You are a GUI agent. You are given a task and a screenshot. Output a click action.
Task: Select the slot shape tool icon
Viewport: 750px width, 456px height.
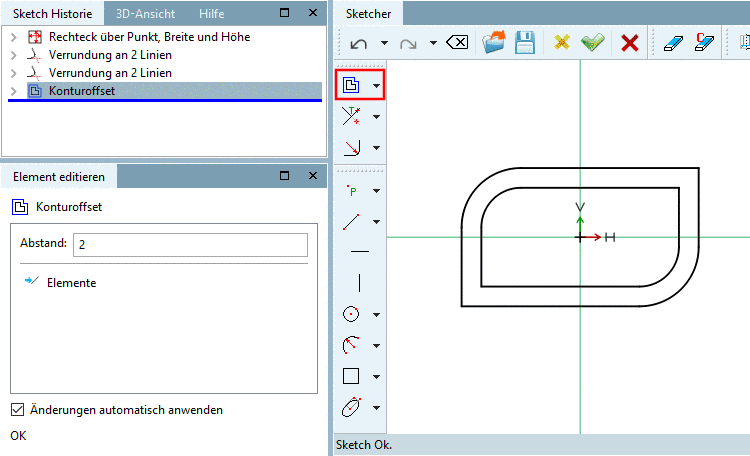pos(351,407)
